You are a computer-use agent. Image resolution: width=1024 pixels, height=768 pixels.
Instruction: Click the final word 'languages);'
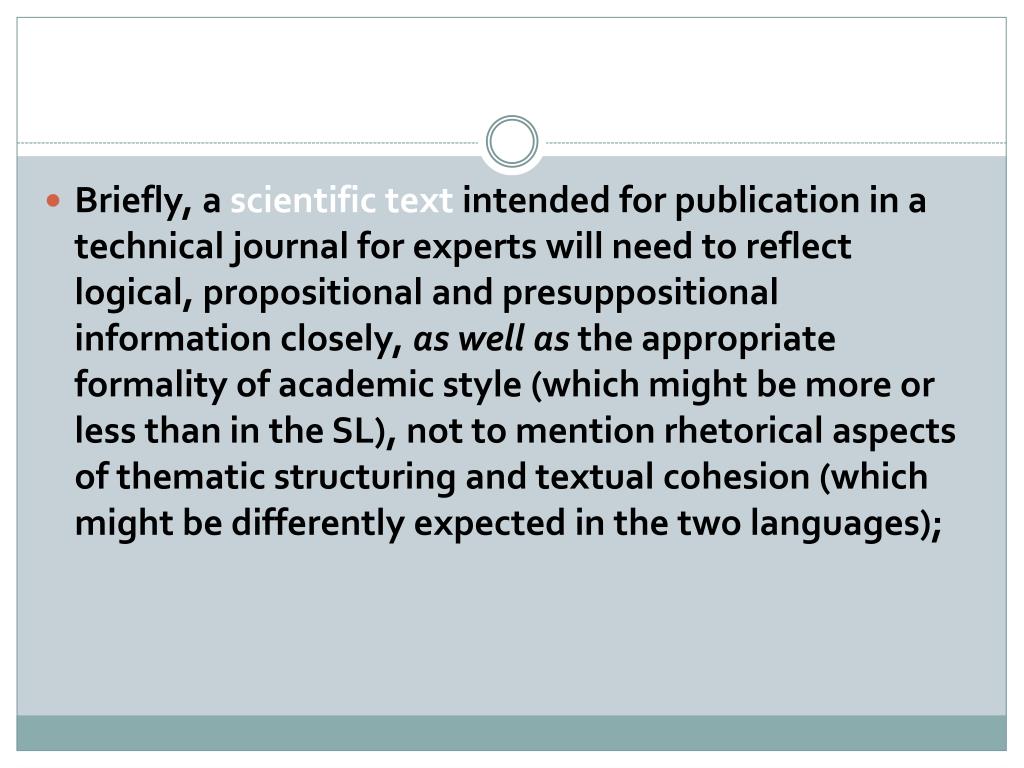(x=846, y=524)
